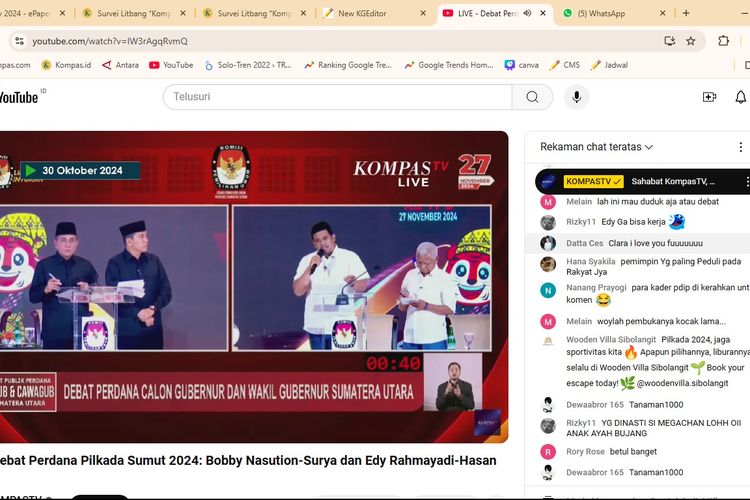Open a new browser tab
The image size is (750, 500).
click(686, 13)
